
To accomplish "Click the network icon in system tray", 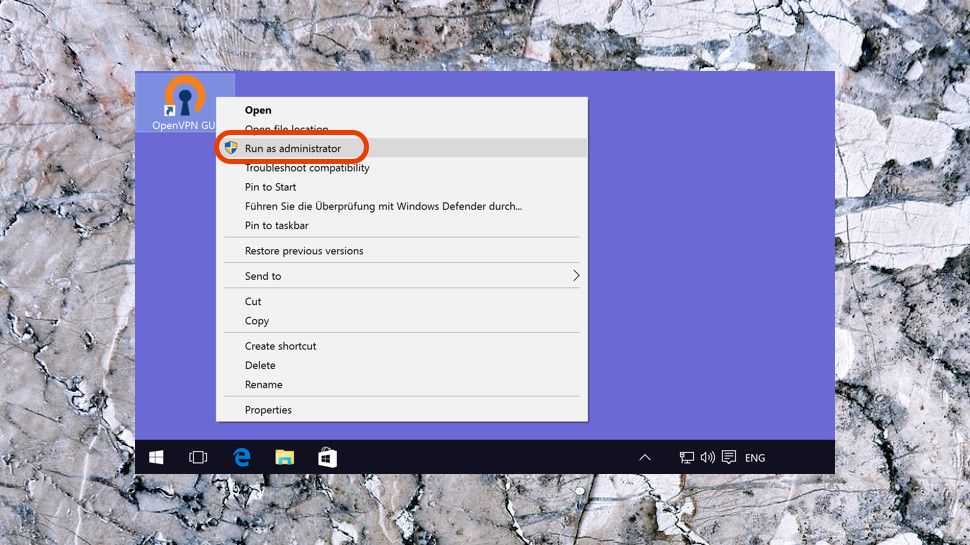I will (x=687, y=457).
